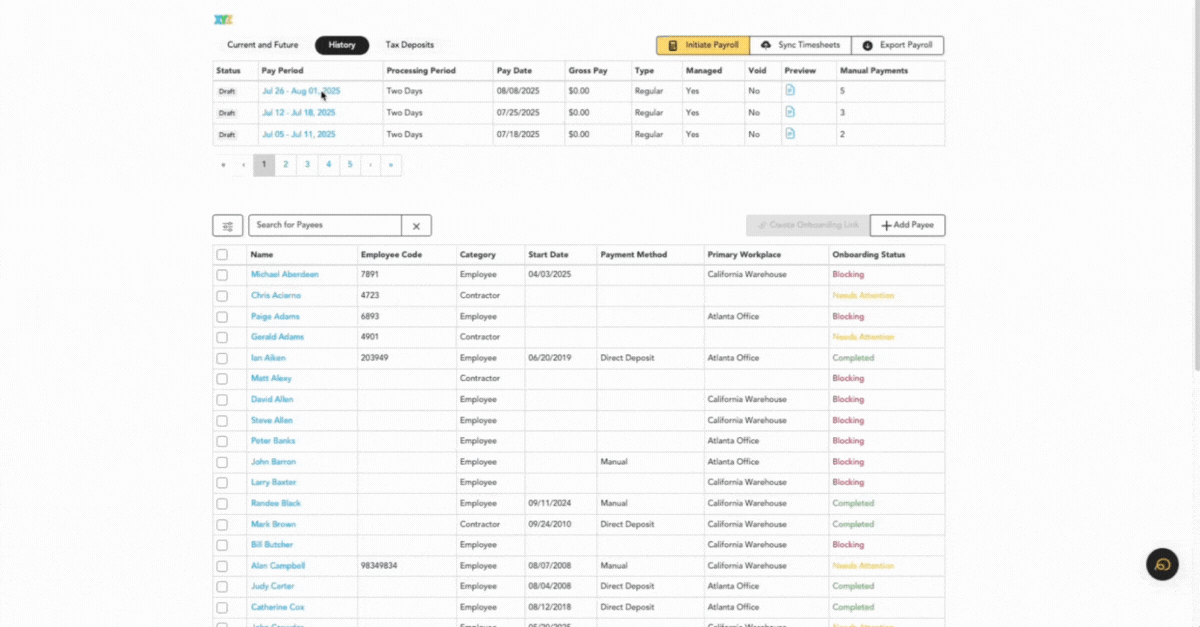Viewport: 1200px width, 627px height.
Task: Click the Add Payee button
Action: pos(907,226)
